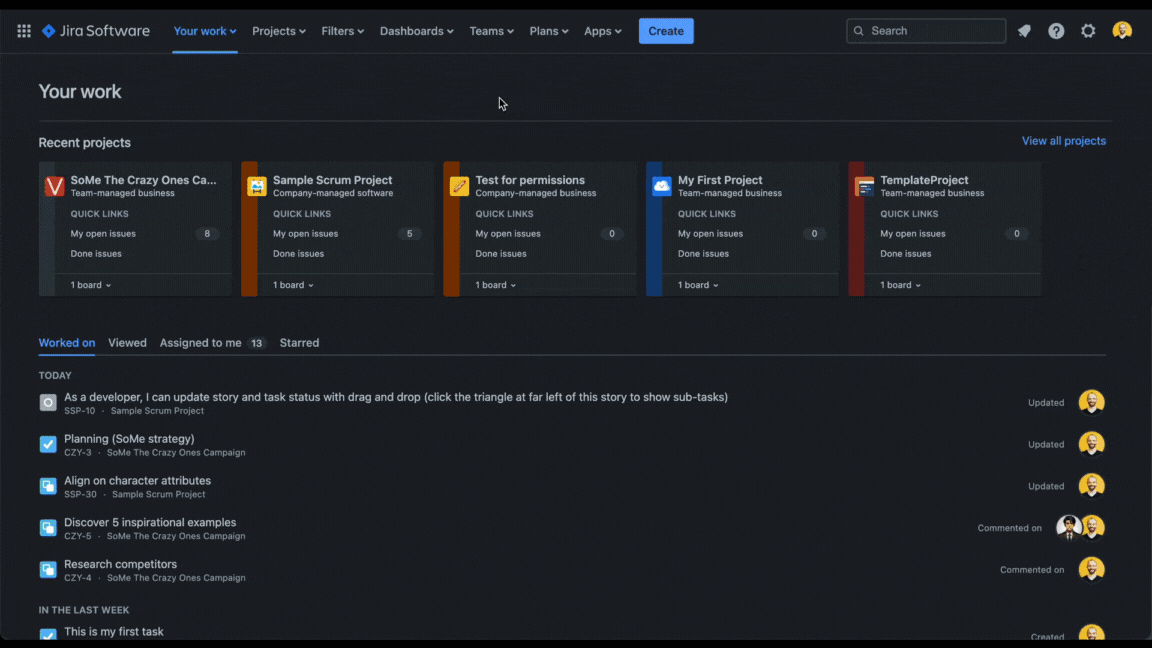Click the avatar on the SSP-10 row
This screenshot has height=648, width=1152.
pyautogui.click(x=1092, y=403)
